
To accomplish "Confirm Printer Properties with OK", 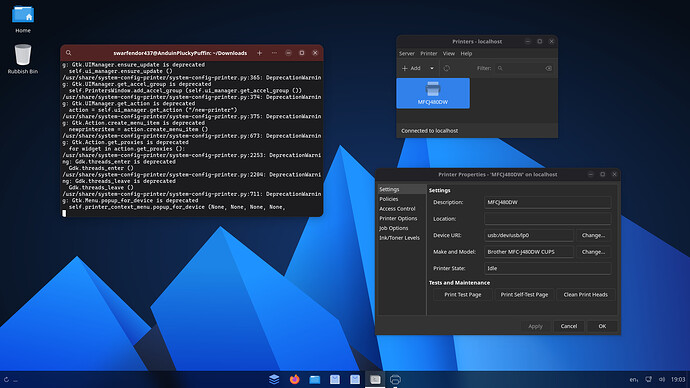I will coord(602,326).
